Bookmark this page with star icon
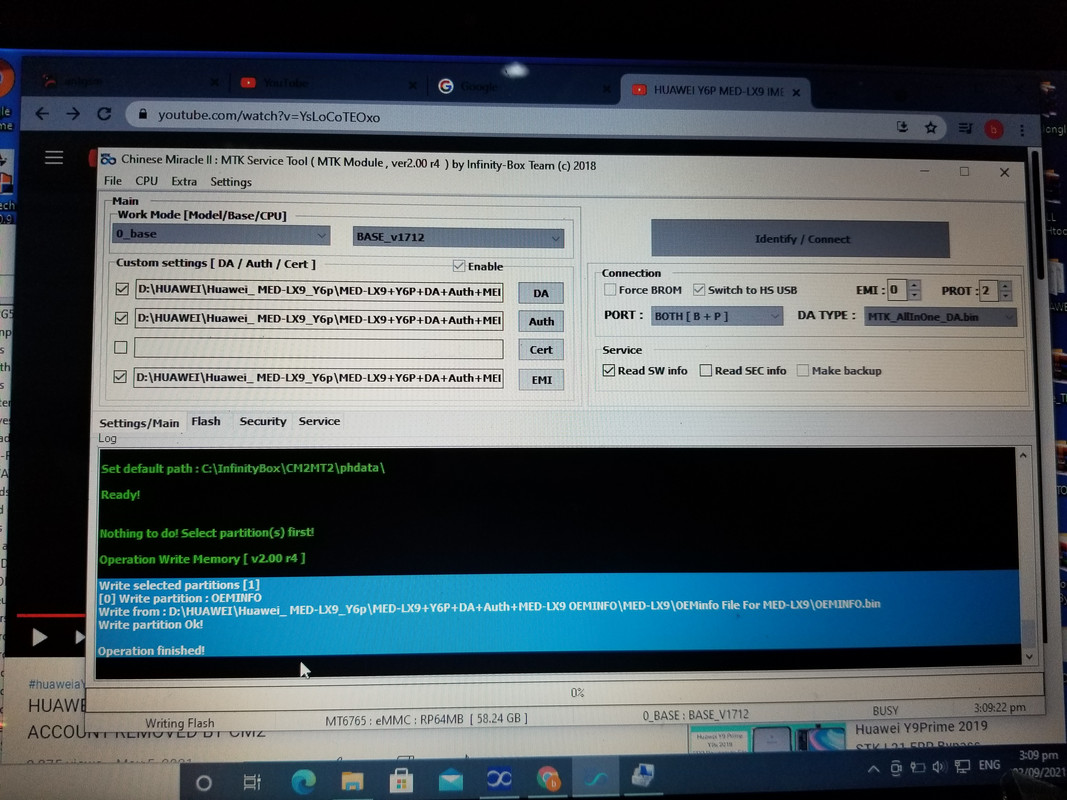This screenshot has width=1067, height=800. [931, 127]
